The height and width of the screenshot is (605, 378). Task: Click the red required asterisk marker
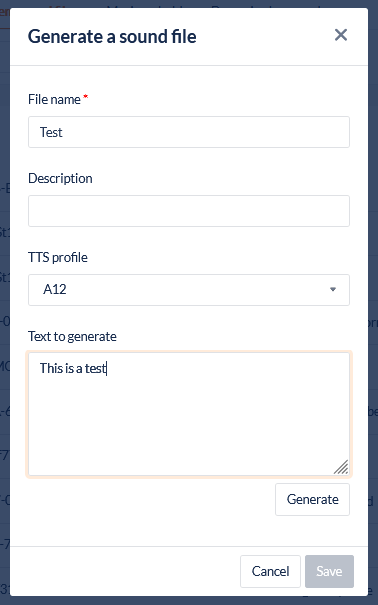click(86, 96)
